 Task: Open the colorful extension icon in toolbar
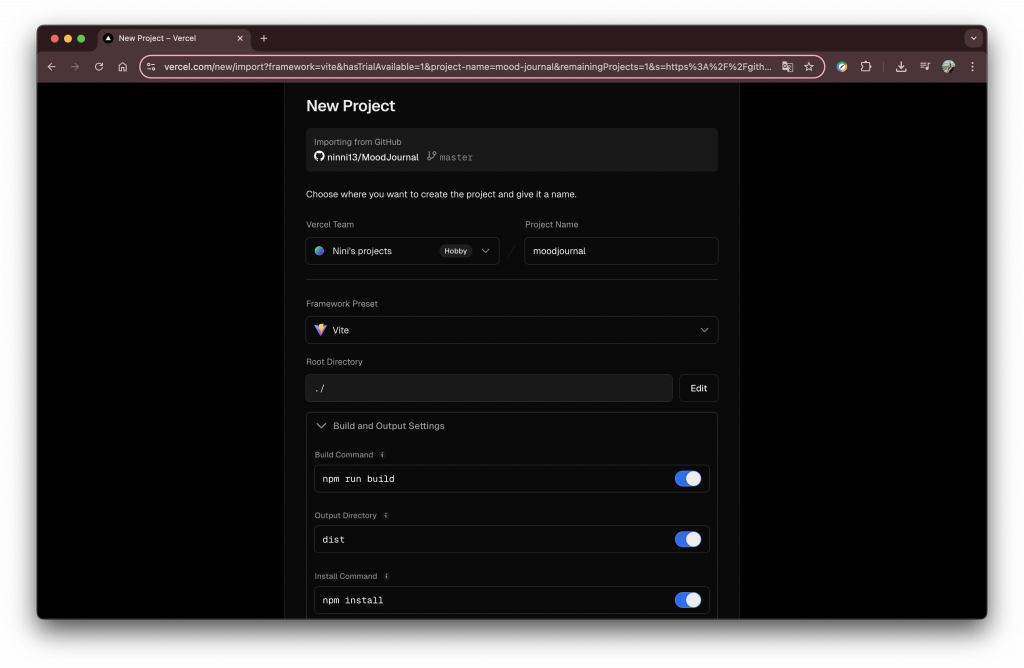[842, 67]
